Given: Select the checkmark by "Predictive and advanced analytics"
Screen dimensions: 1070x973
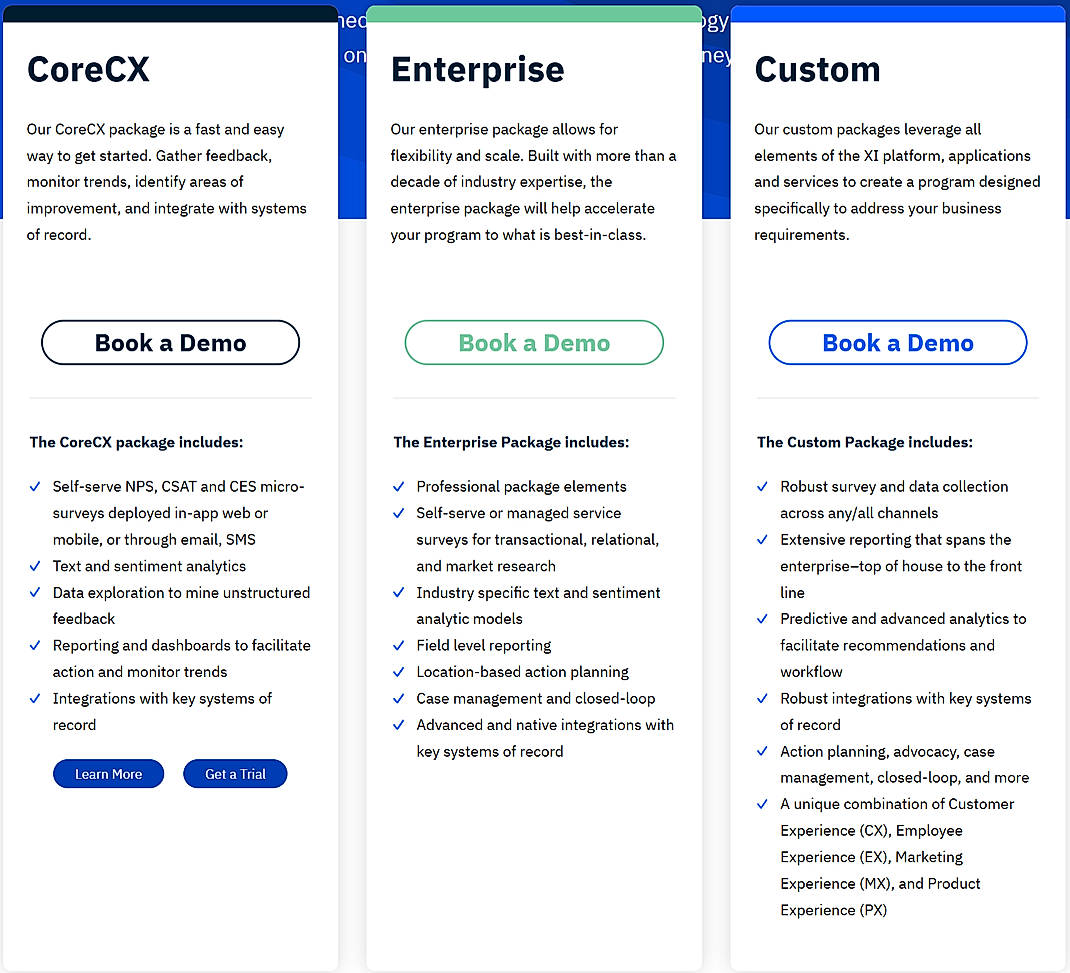Looking at the screenshot, I should [762, 619].
